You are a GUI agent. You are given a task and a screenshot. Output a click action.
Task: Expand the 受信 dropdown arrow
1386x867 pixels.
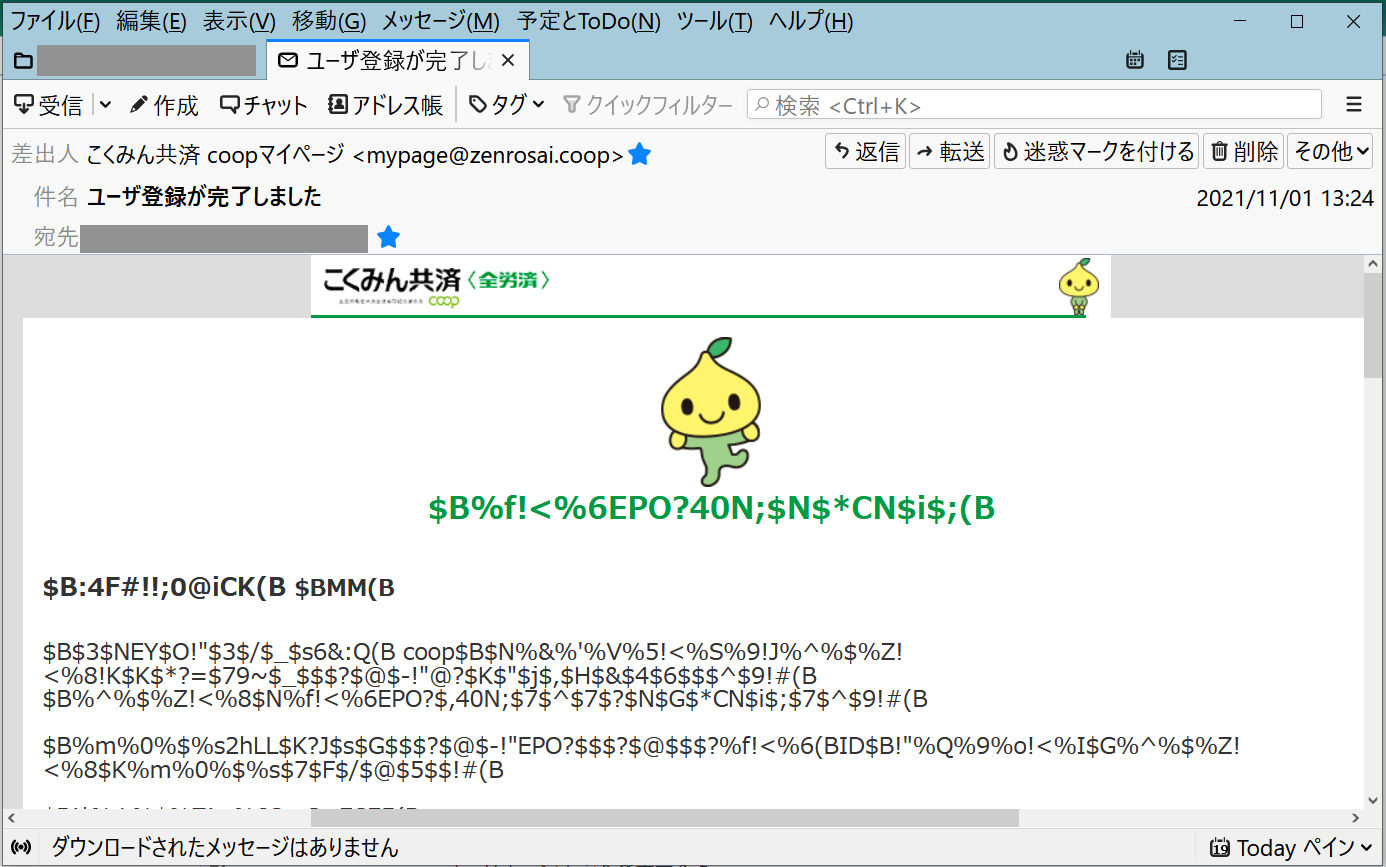coord(105,105)
